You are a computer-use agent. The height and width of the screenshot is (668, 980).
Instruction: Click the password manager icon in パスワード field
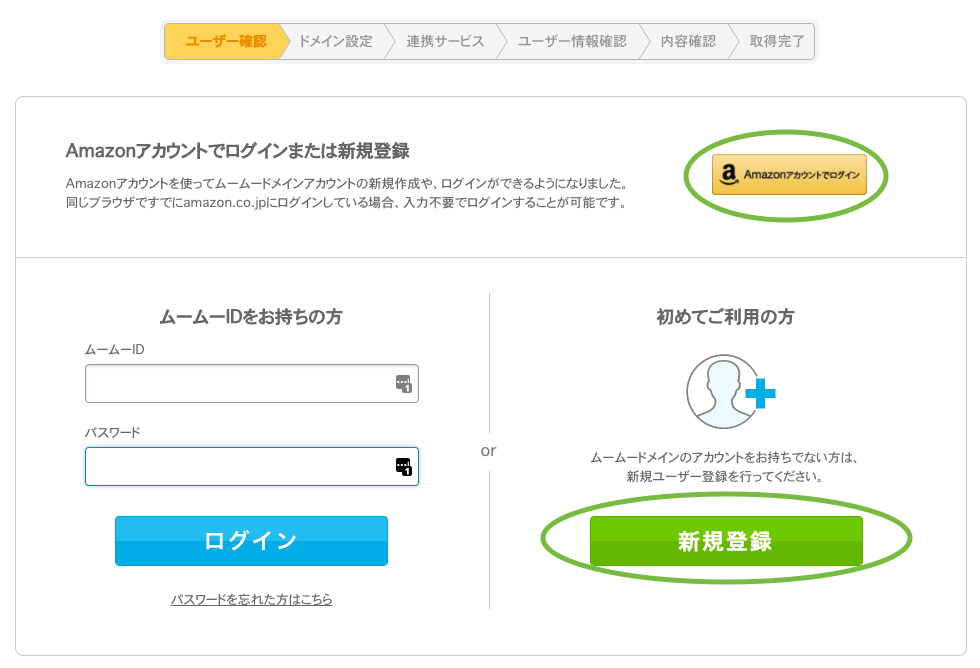[x=404, y=466]
